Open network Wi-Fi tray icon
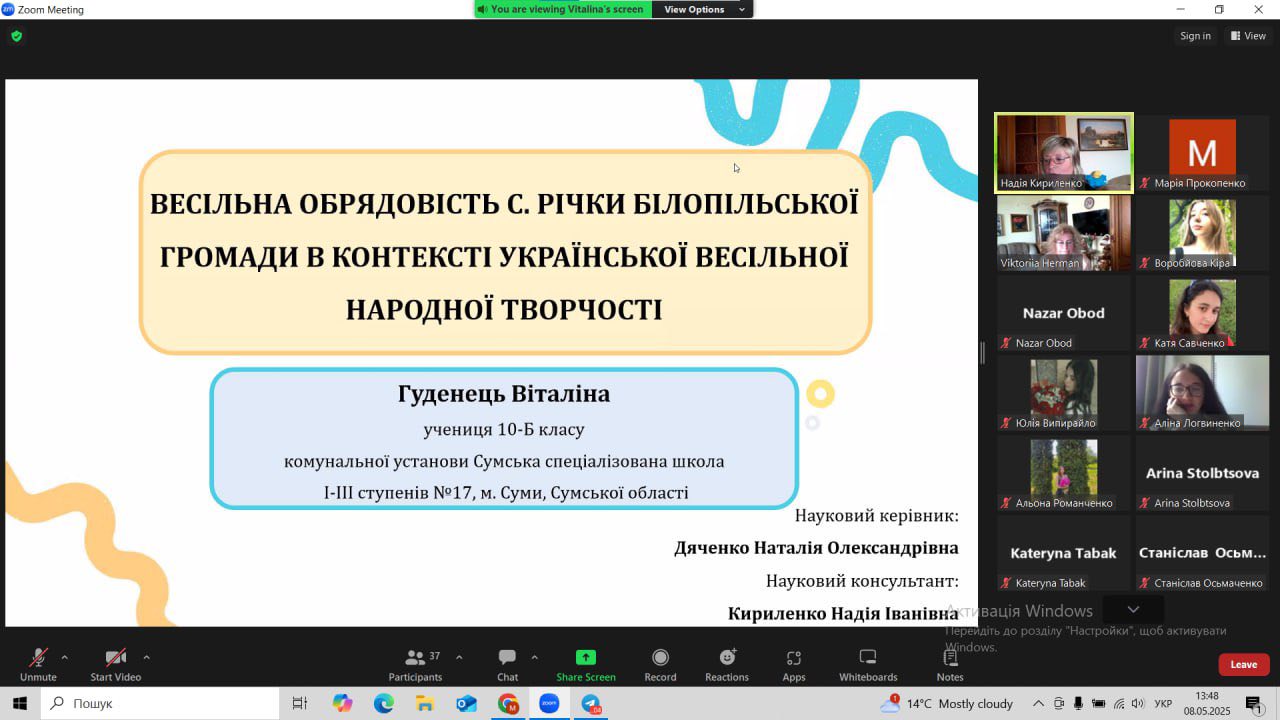The image size is (1280, 720). (x=1119, y=704)
